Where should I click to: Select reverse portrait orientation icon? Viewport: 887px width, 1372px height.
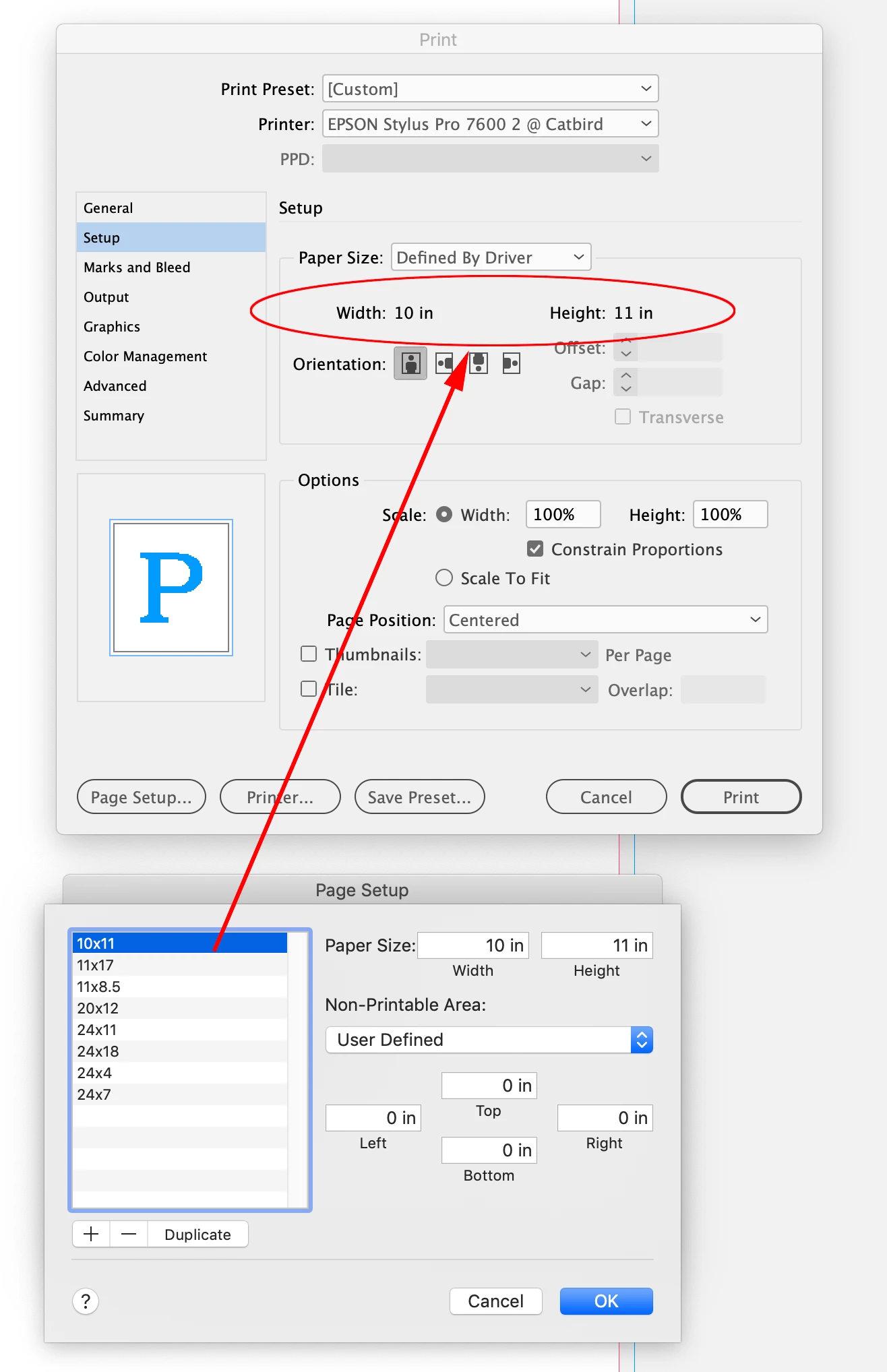[x=479, y=364]
